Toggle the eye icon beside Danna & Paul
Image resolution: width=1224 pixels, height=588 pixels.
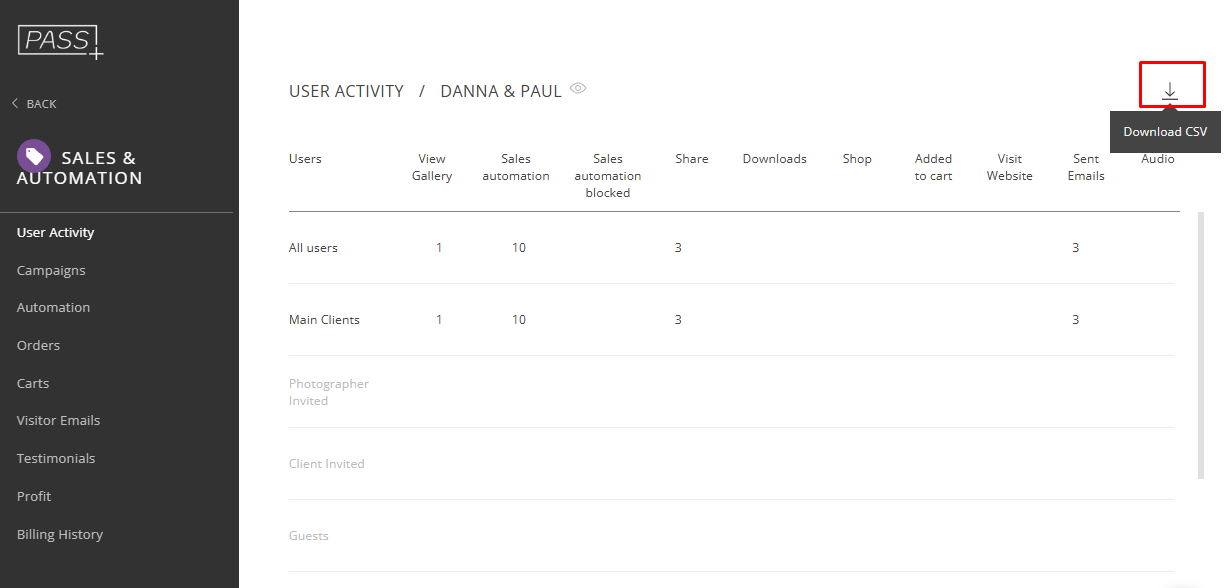tap(578, 88)
